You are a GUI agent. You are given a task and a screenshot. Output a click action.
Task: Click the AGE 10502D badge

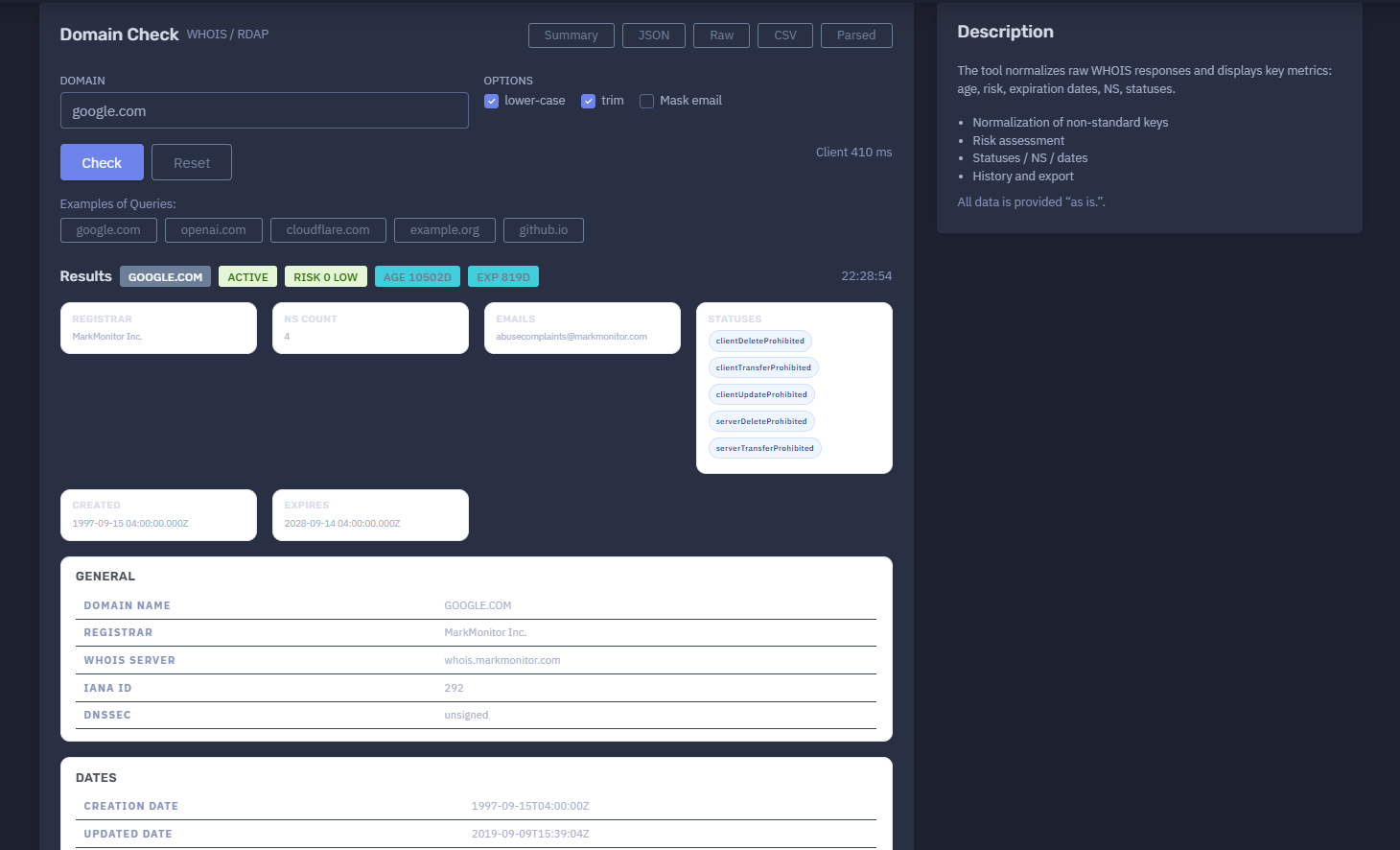pyautogui.click(x=417, y=276)
